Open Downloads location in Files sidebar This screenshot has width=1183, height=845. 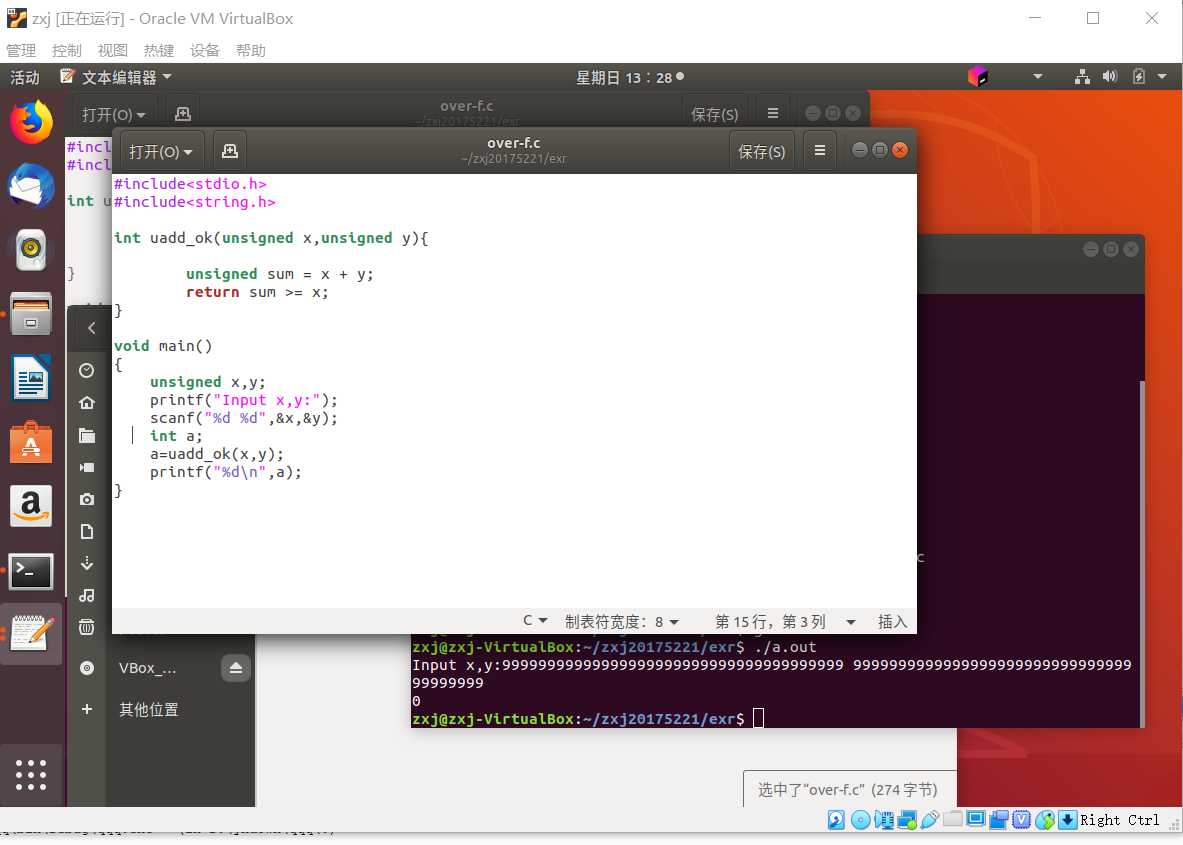tap(87, 564)
